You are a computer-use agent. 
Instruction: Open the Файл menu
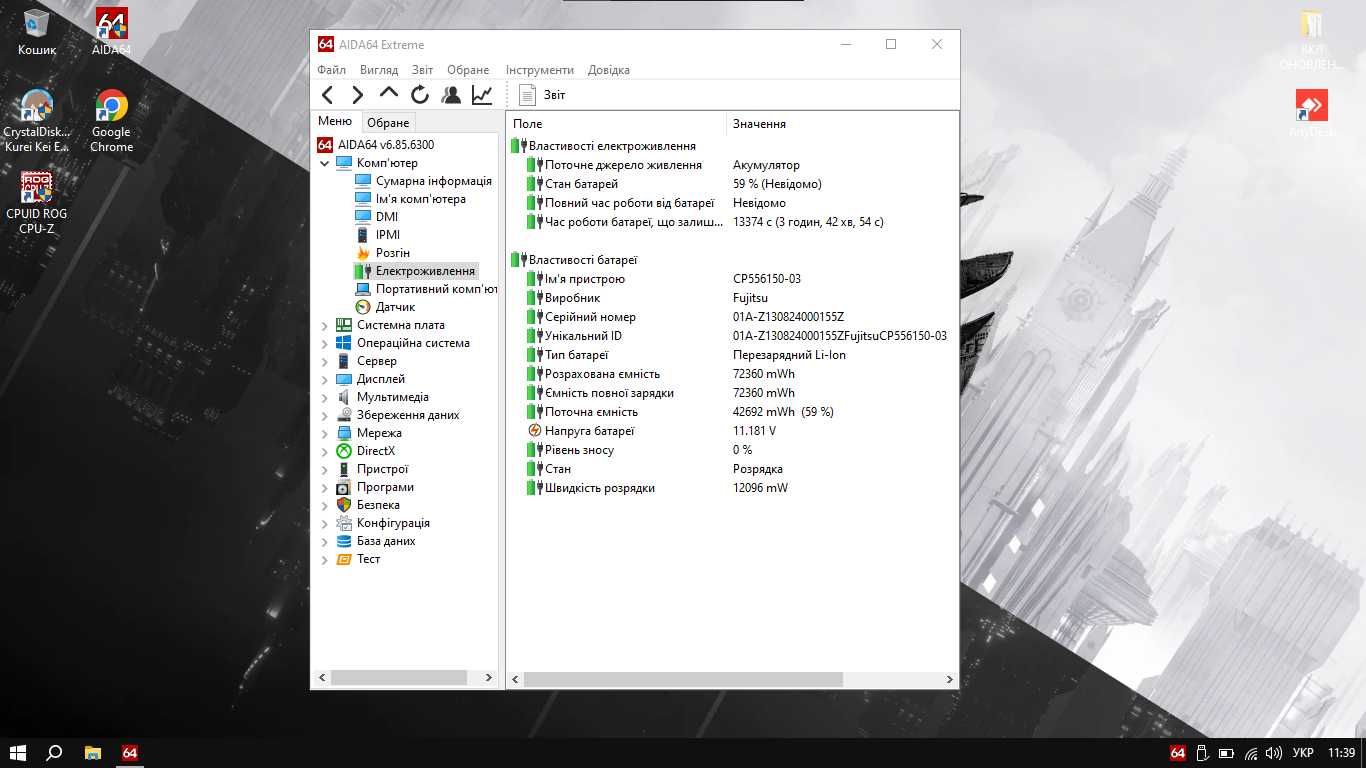(x=331, y=70)
